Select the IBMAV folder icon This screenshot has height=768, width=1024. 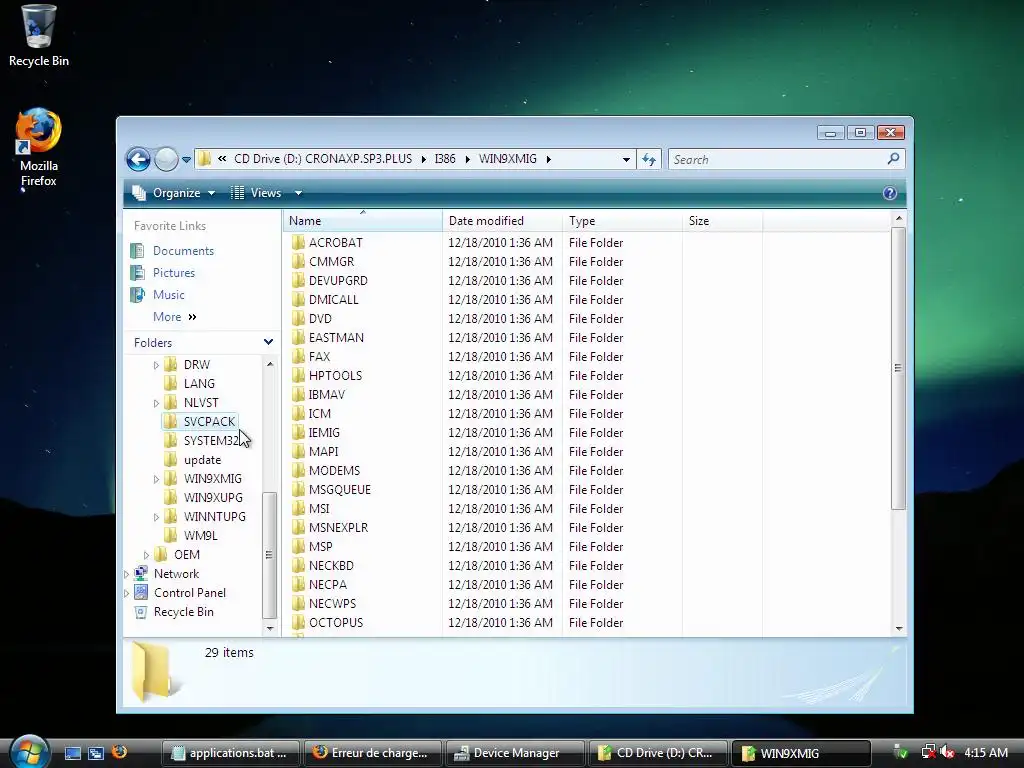(x=298, y=394)
